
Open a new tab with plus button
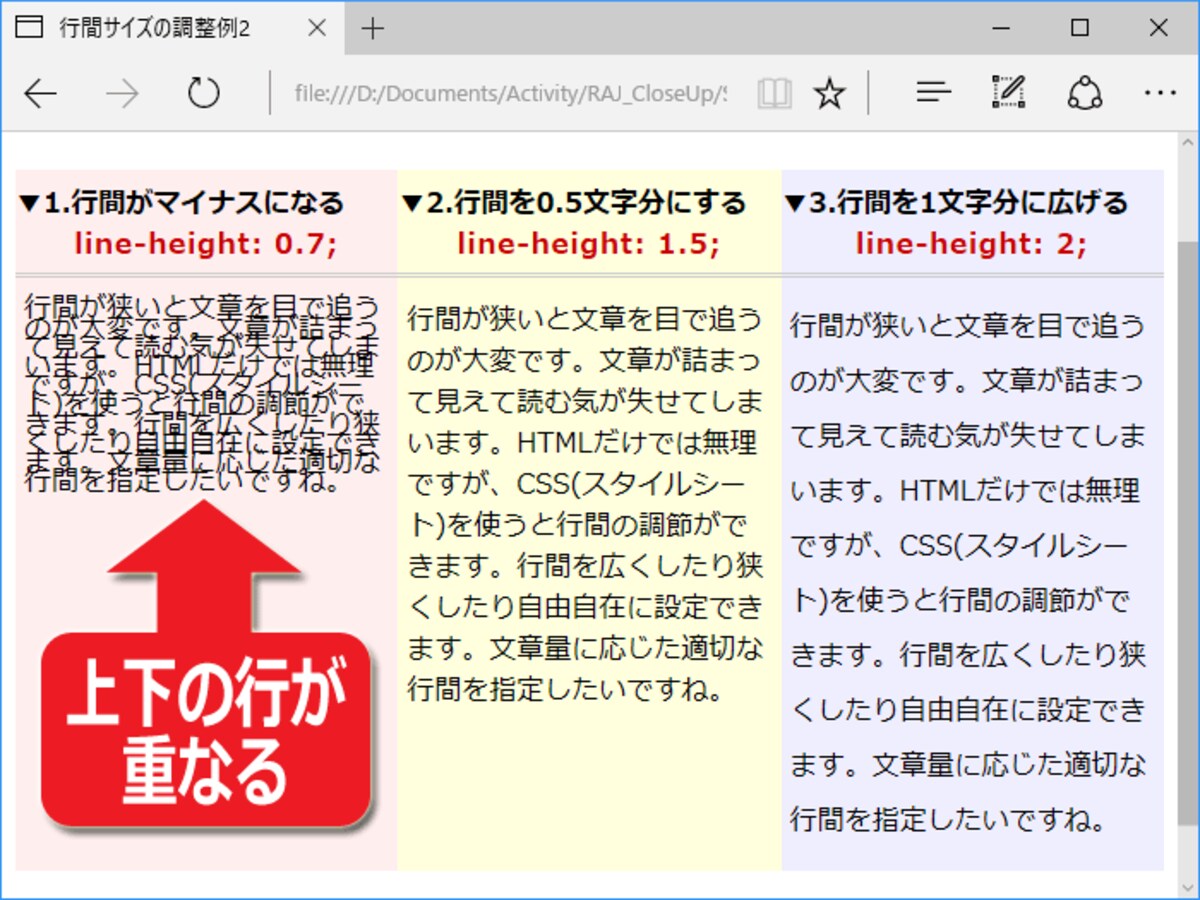[373, 28]
